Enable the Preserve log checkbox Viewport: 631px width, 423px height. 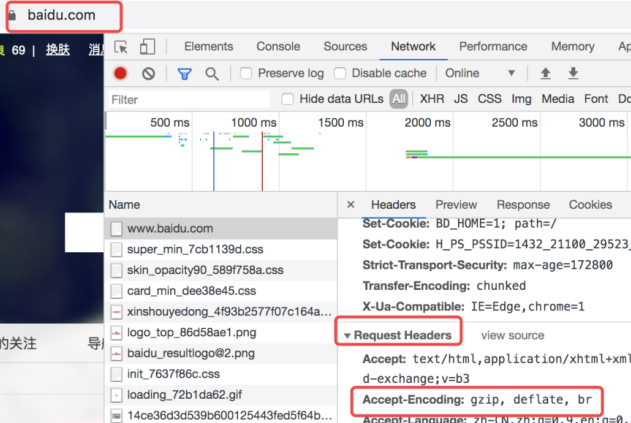[x=246, y=73]
